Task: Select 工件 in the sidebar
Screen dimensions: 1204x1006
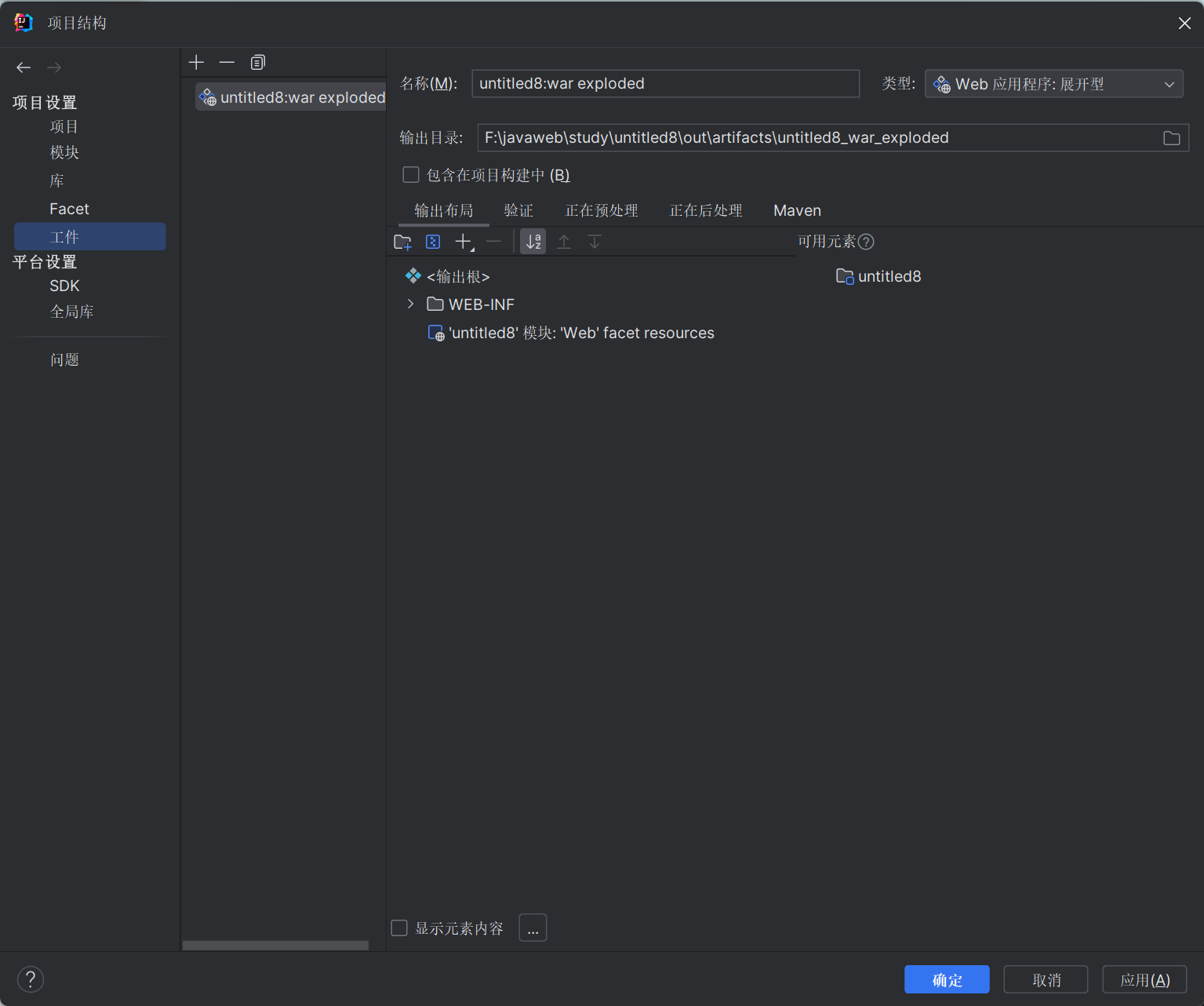Action: pyautogui.click(x=89, y=236)
